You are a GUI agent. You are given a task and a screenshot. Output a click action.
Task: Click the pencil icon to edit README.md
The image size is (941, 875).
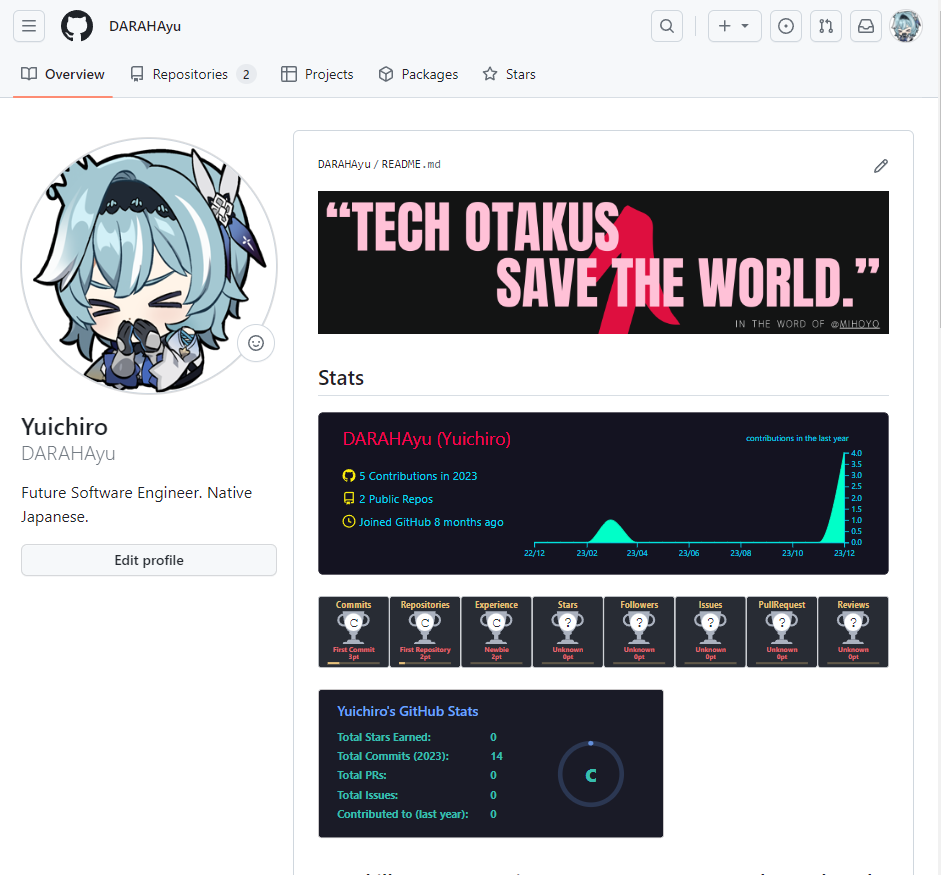pyautogui.click(x=881, y=165)
